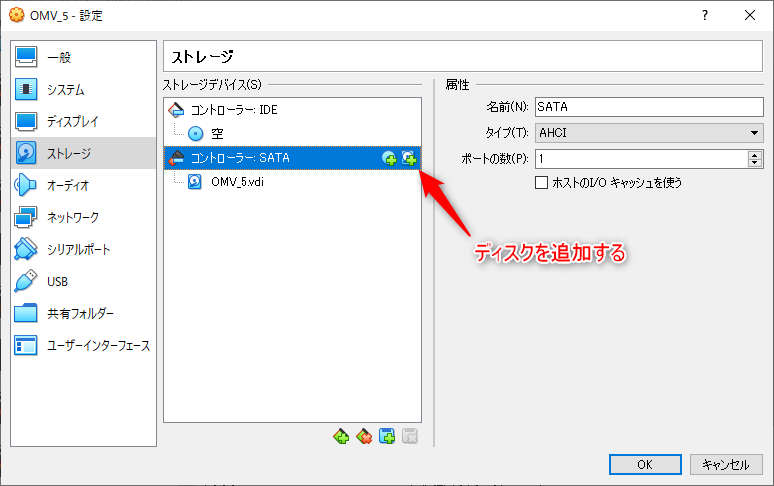
Task: Click the add optical drive icon on SATA controller
Action: [389, 158]
